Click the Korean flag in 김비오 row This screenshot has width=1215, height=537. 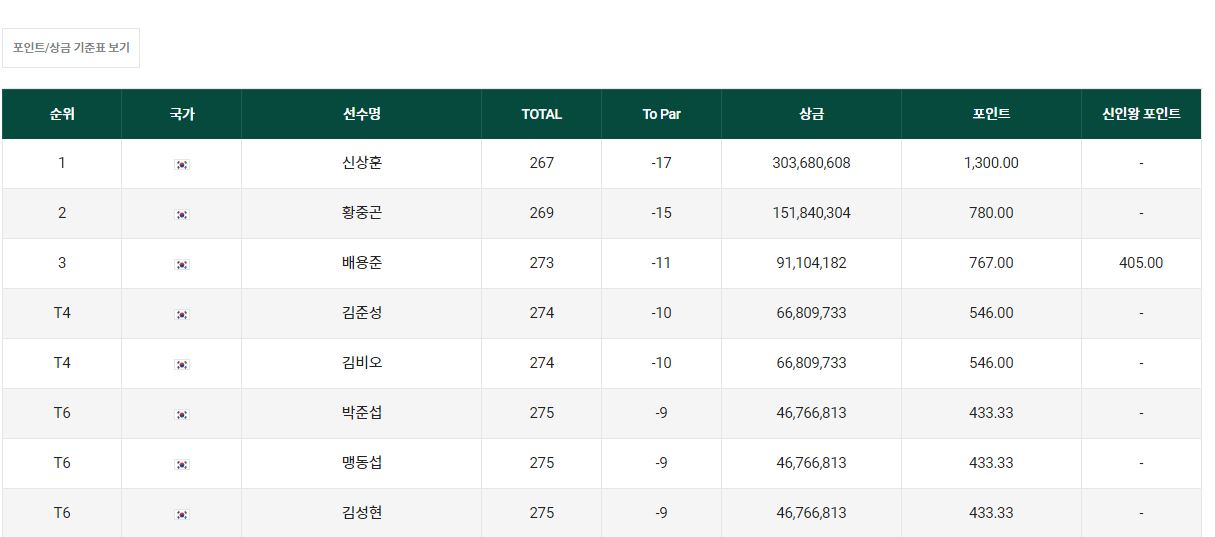pos(182,364)
